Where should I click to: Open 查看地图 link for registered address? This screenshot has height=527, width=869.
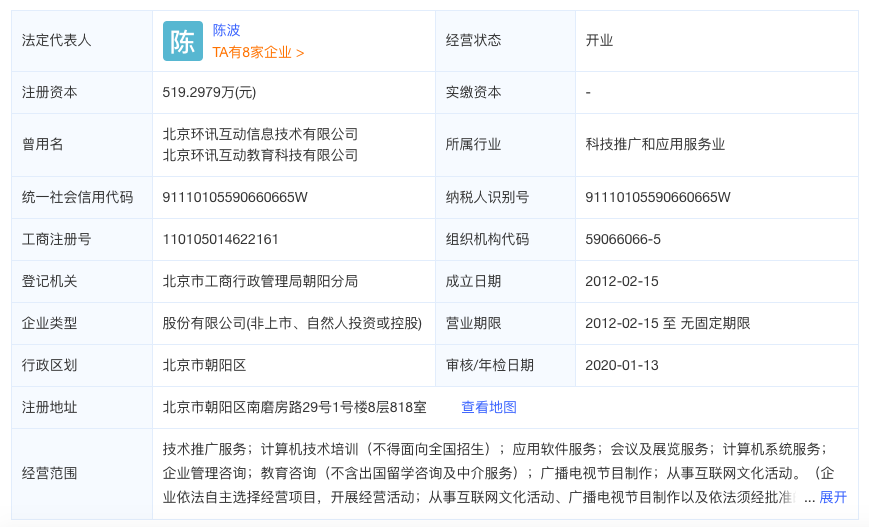click(489, 407)
